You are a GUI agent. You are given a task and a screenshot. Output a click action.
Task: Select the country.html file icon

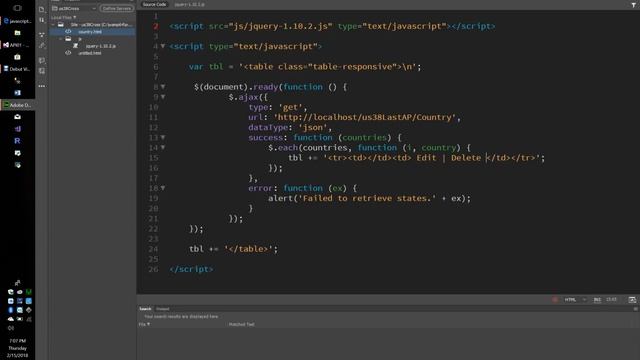click(x=68, y=31)
